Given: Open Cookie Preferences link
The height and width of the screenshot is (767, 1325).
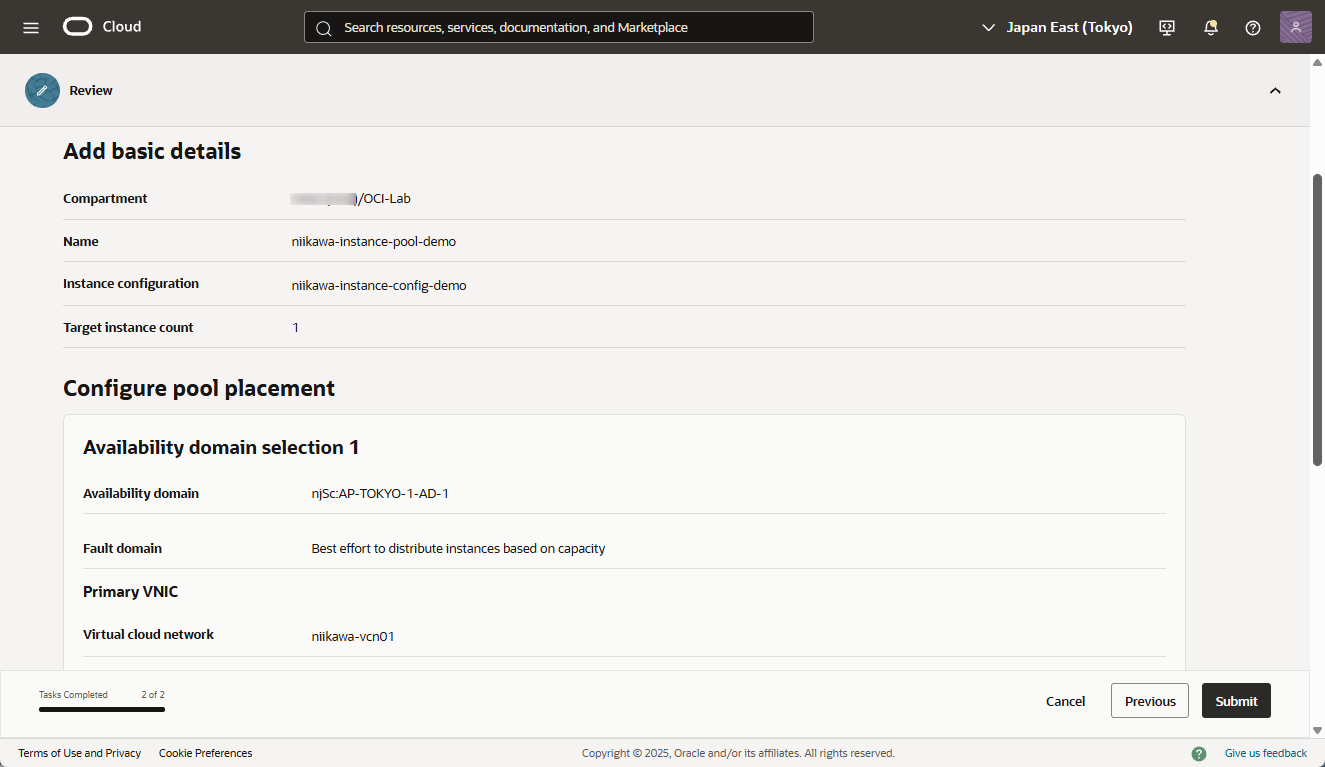Looking at the screenshot, I should coord(205,753).
